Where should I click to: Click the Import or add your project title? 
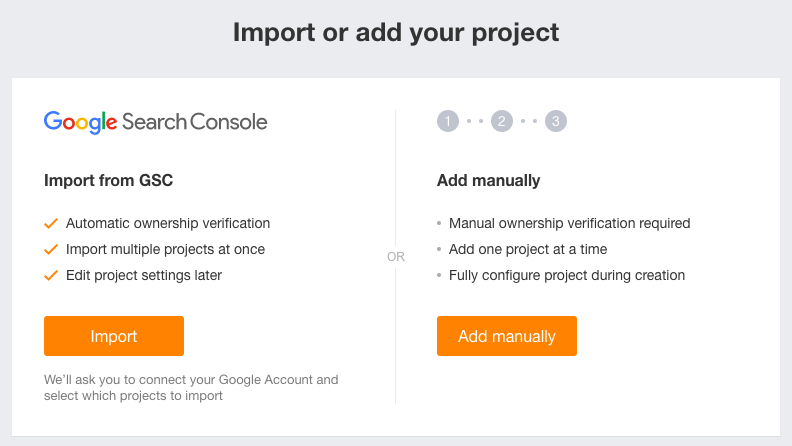[x=396, y=32]
